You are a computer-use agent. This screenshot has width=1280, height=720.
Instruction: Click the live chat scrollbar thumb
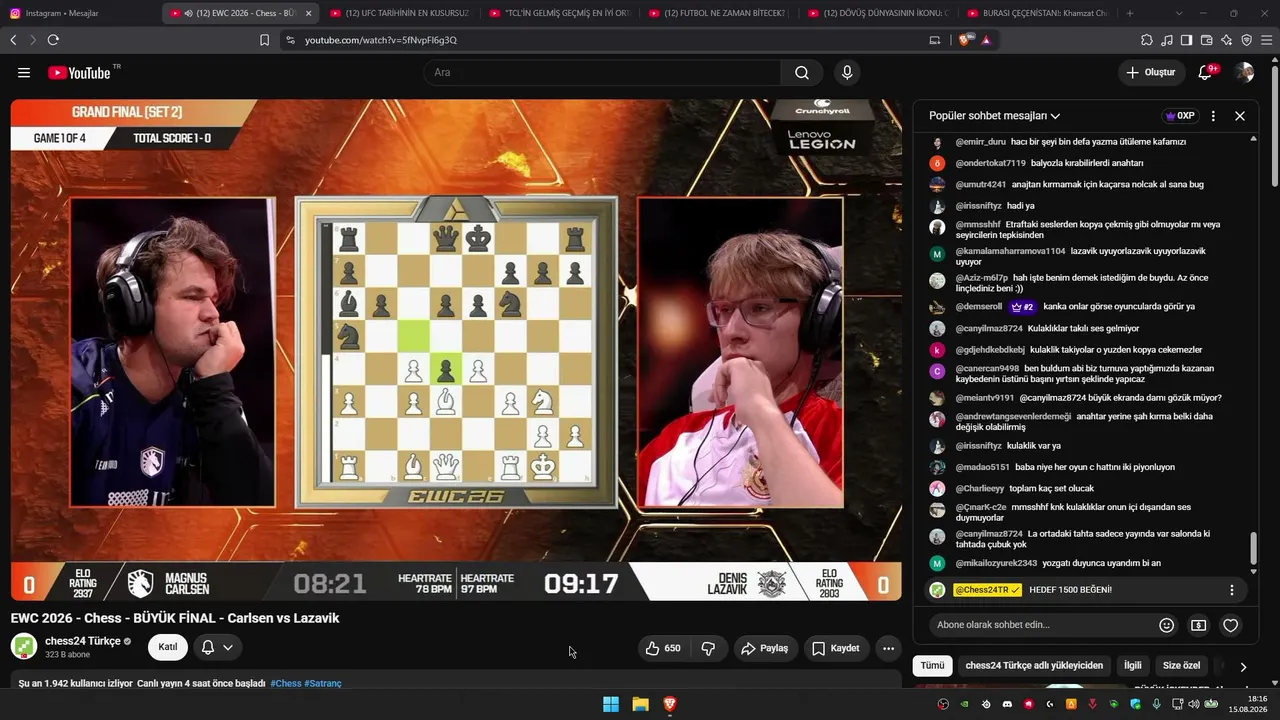tap(1254, 548)
